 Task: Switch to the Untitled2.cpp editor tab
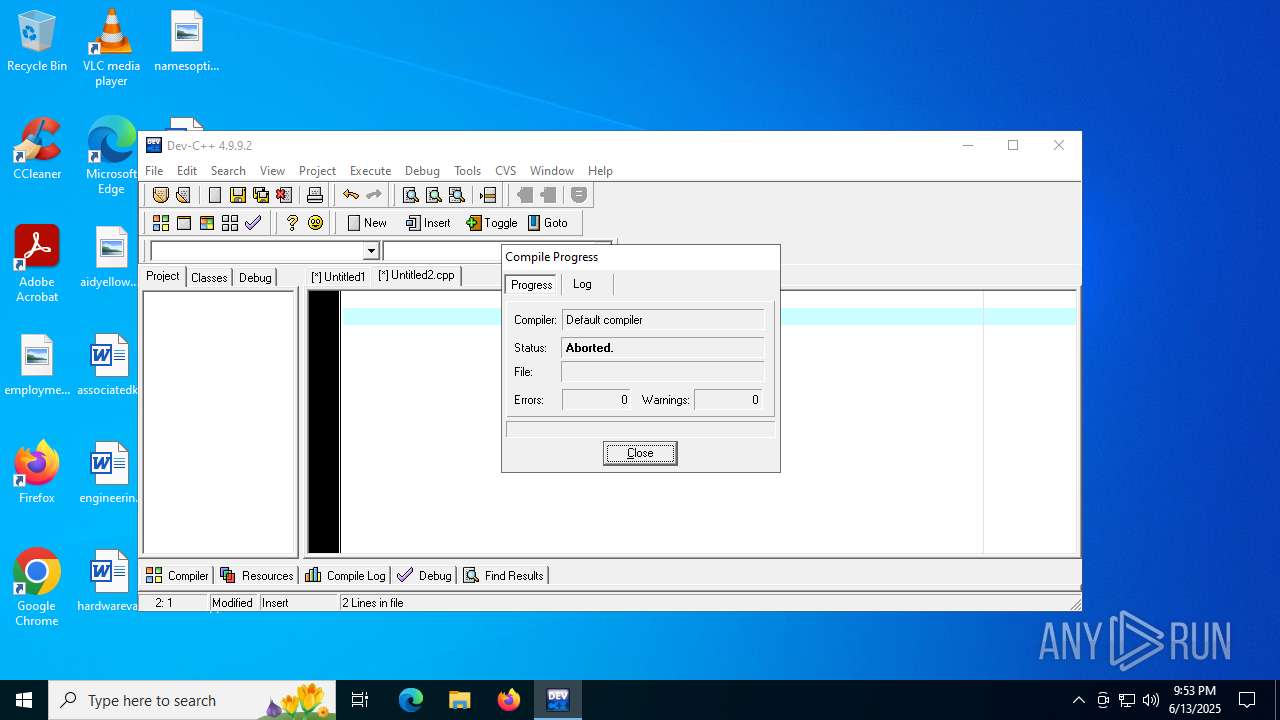point(416,275)
